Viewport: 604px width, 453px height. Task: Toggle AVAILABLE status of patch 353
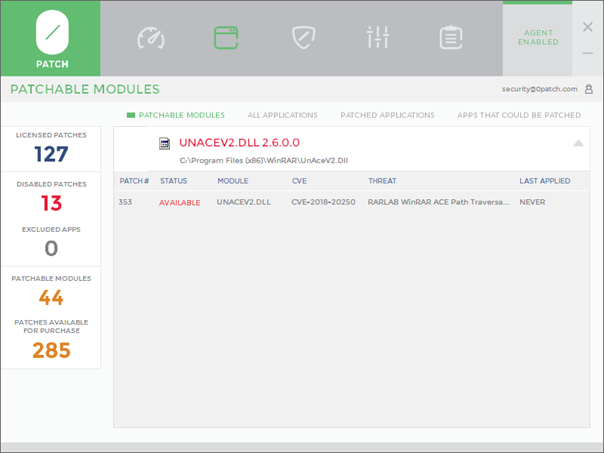(180, 203)
